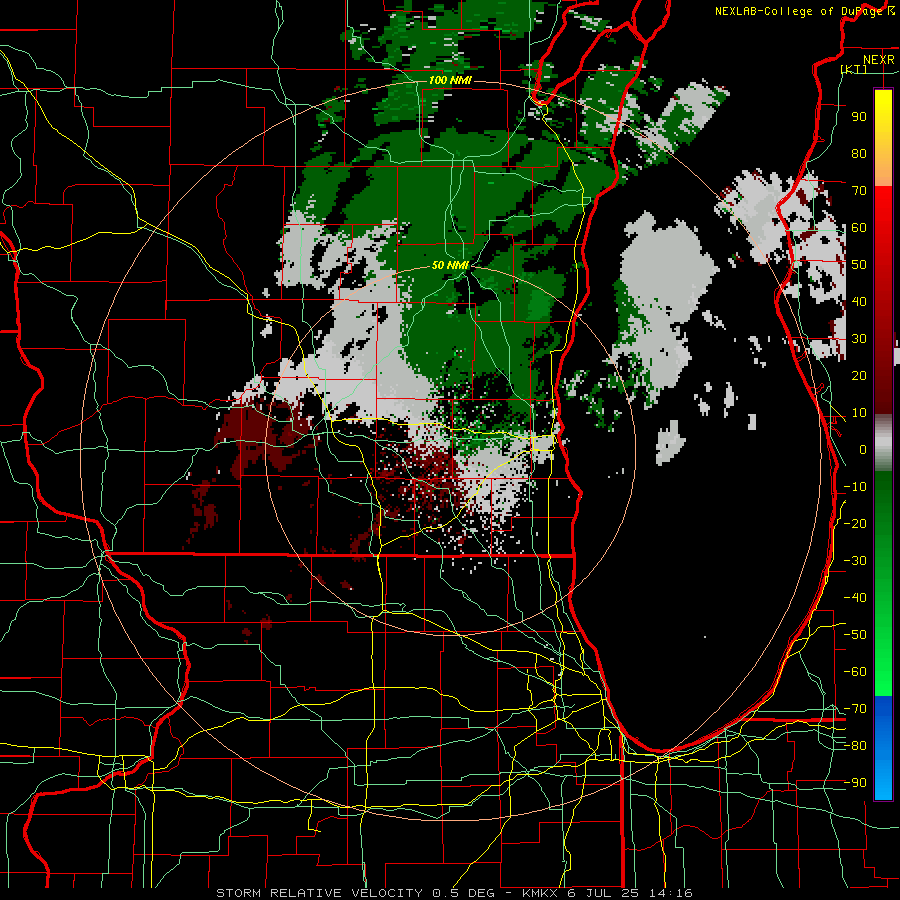This screenshot has width=900, height=900.
Task: Click the -70 scale label
Action: pos(855,709)
